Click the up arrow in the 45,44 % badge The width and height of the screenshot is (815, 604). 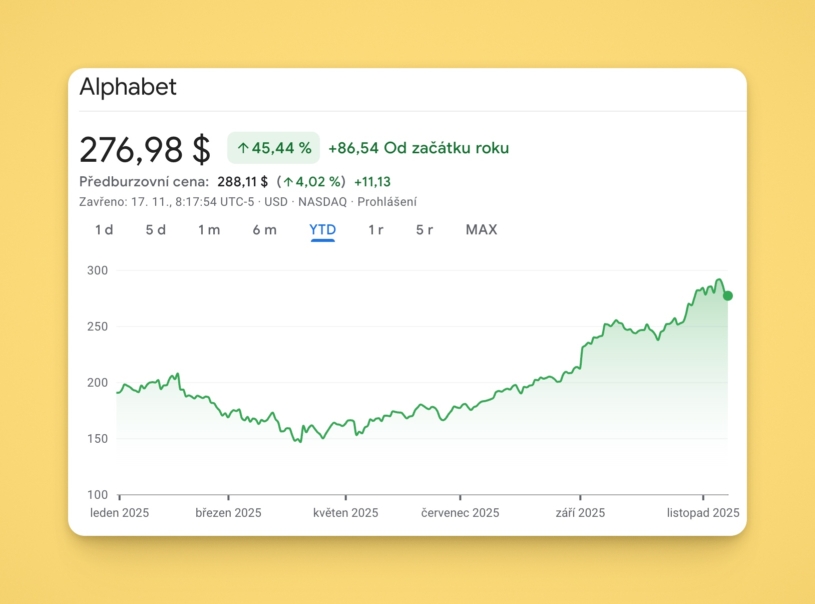pyautogui.click(x=242, y=148)
